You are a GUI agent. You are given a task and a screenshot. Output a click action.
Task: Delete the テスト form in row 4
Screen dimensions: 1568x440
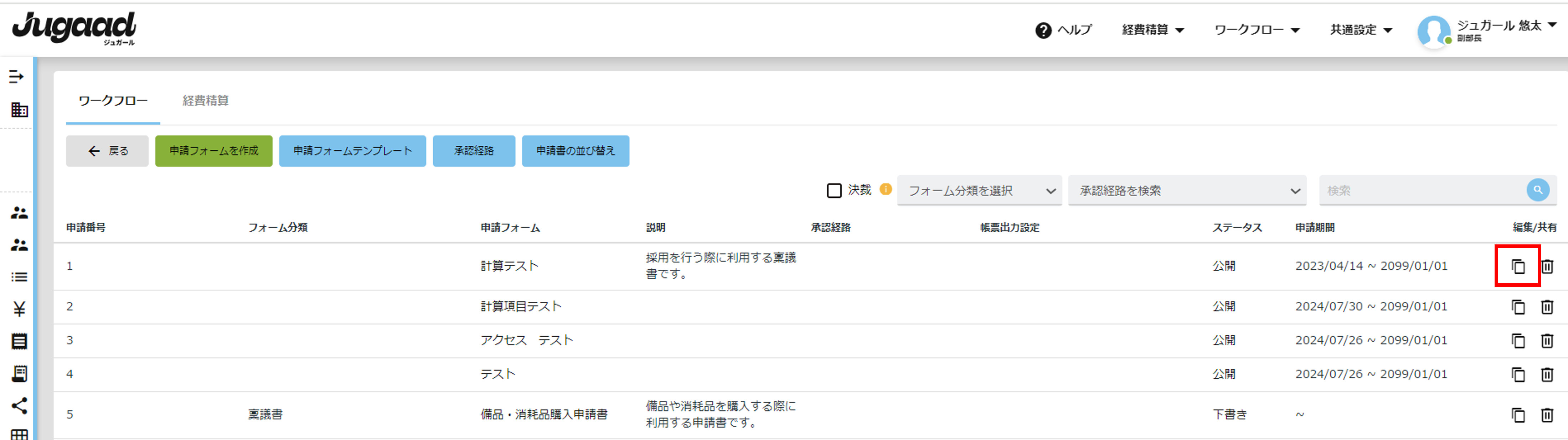(1547, 374)
